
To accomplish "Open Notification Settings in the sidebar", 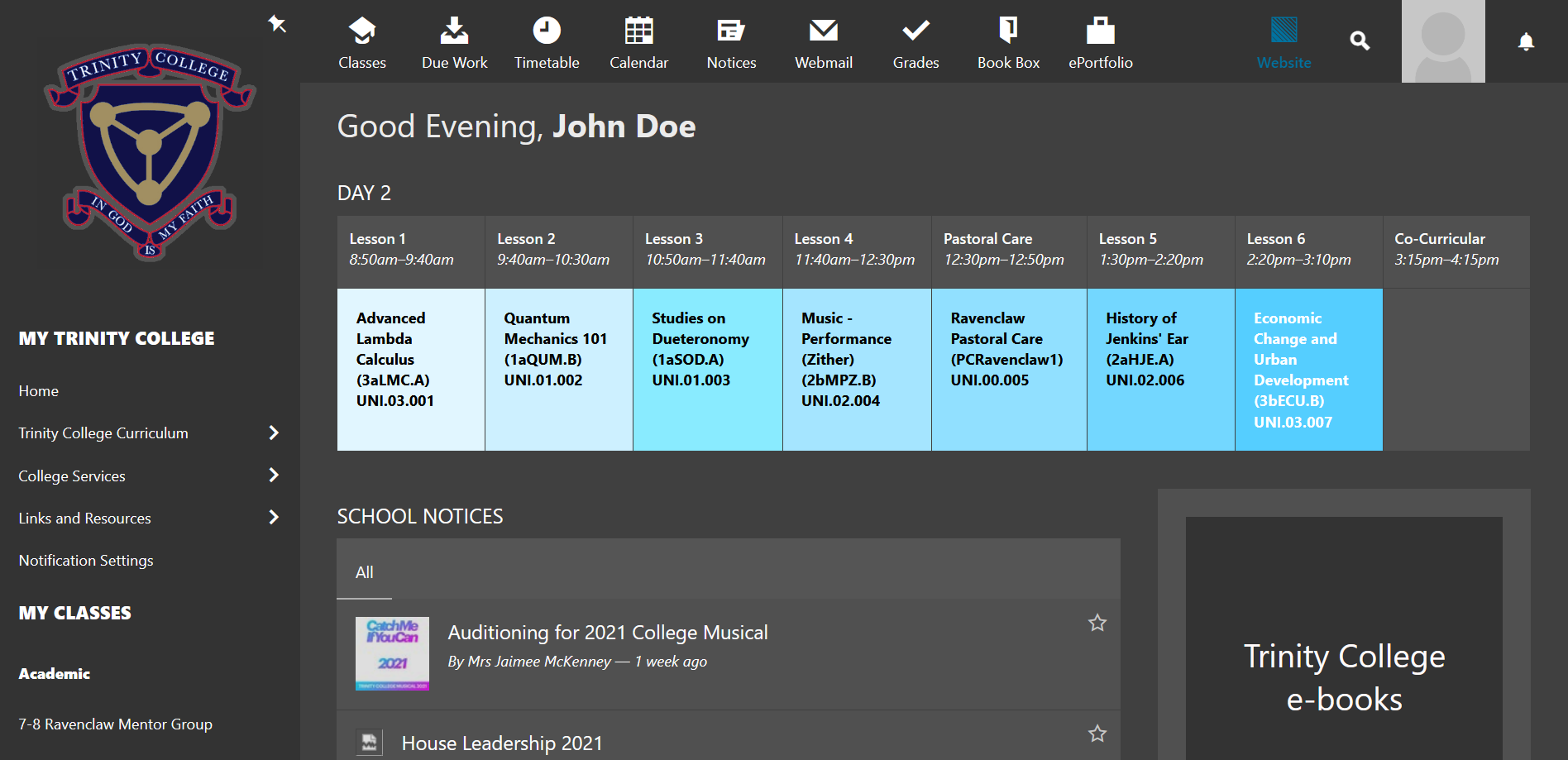I will (x=86, y=561).
